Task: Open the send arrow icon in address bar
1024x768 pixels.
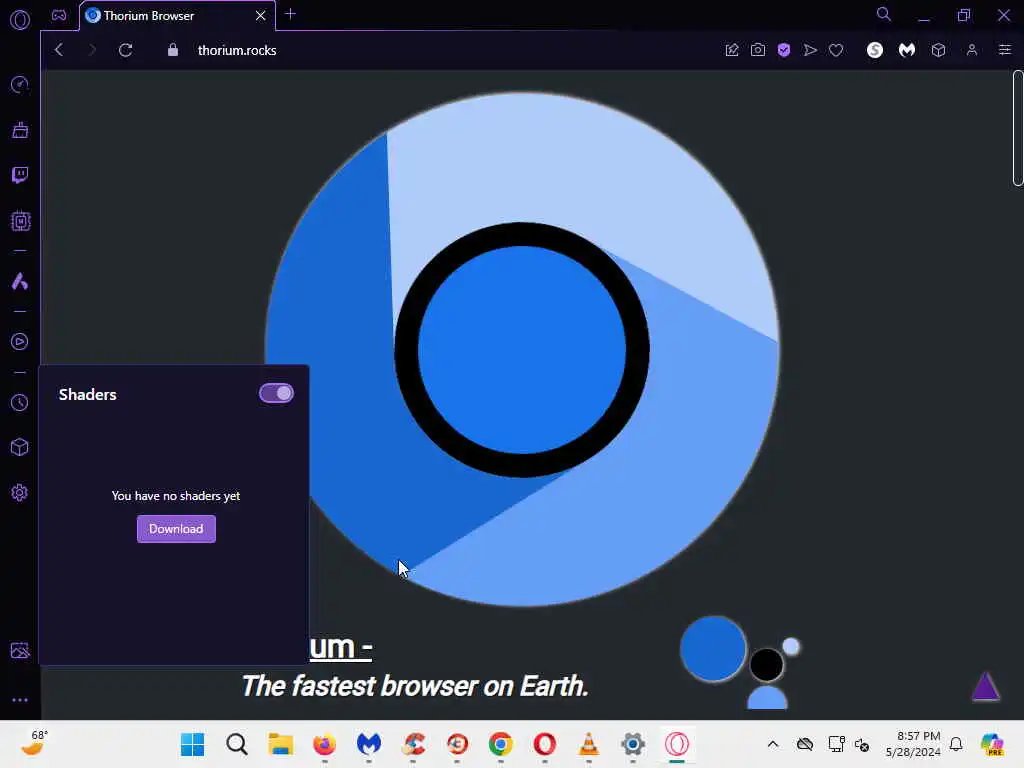Action: pos(810,50)
